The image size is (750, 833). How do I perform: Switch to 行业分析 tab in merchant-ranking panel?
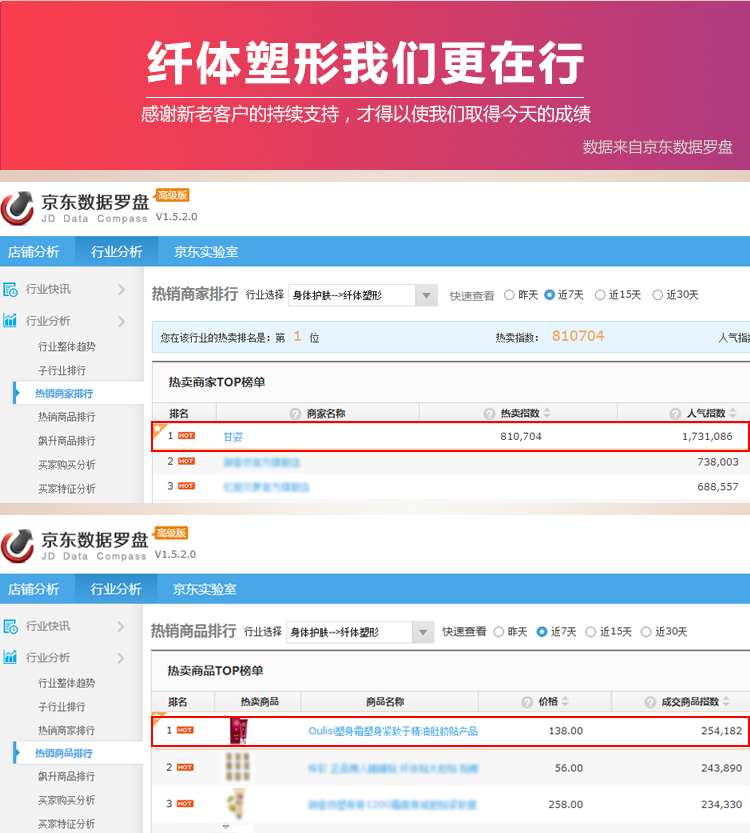click(x=116, y=251)
